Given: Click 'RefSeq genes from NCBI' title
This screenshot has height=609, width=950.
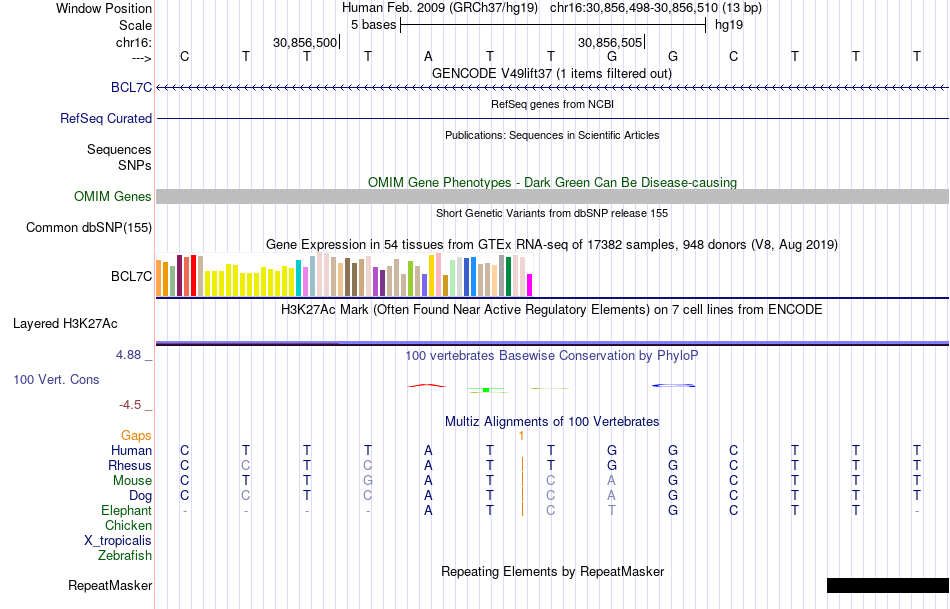Looking at the screenshot, I should coord(552,104).
